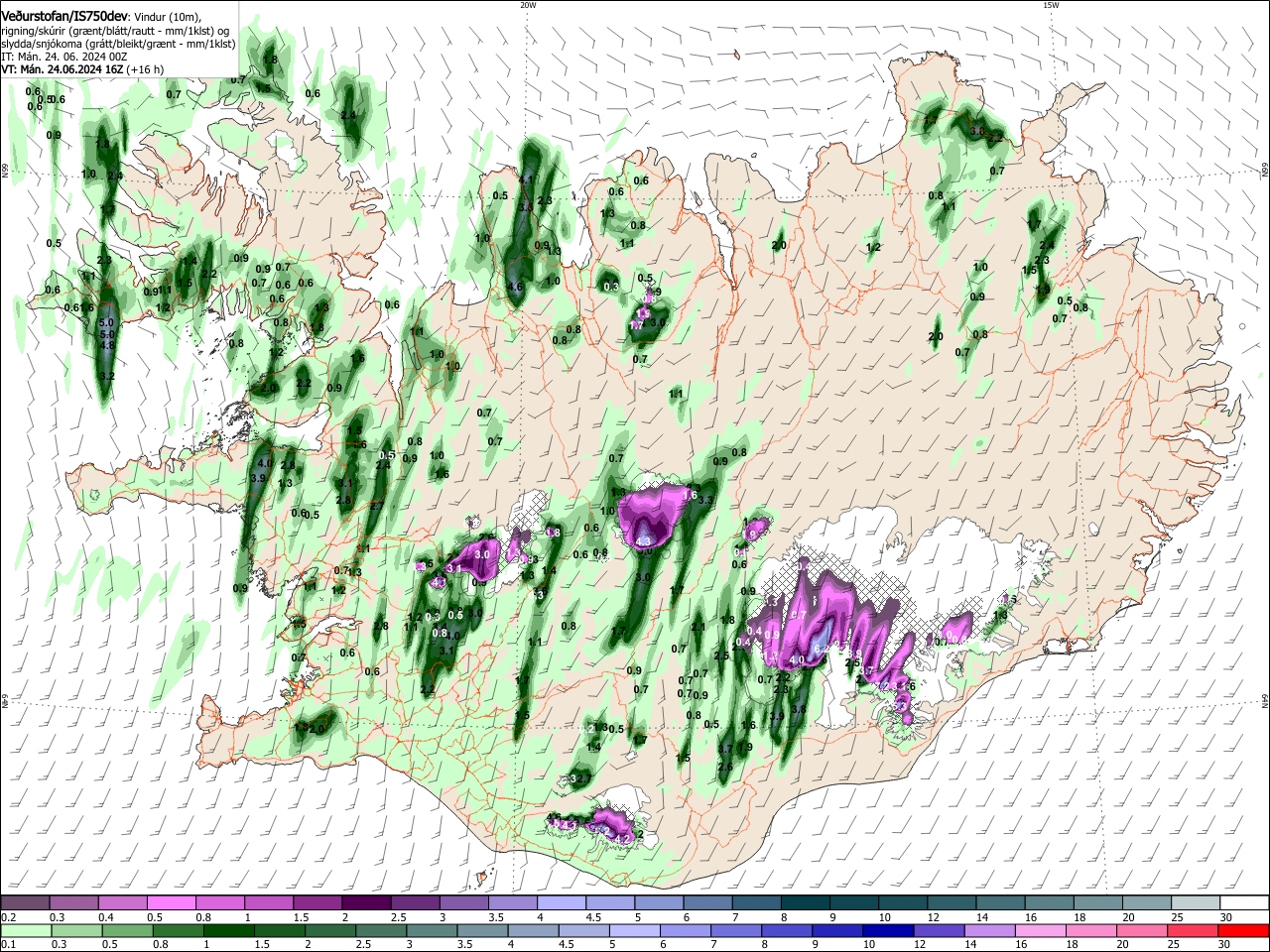Select the light lavender 4 swatch in upper legend row
The width and height of the screenshot is (1270, 952).
561,903
